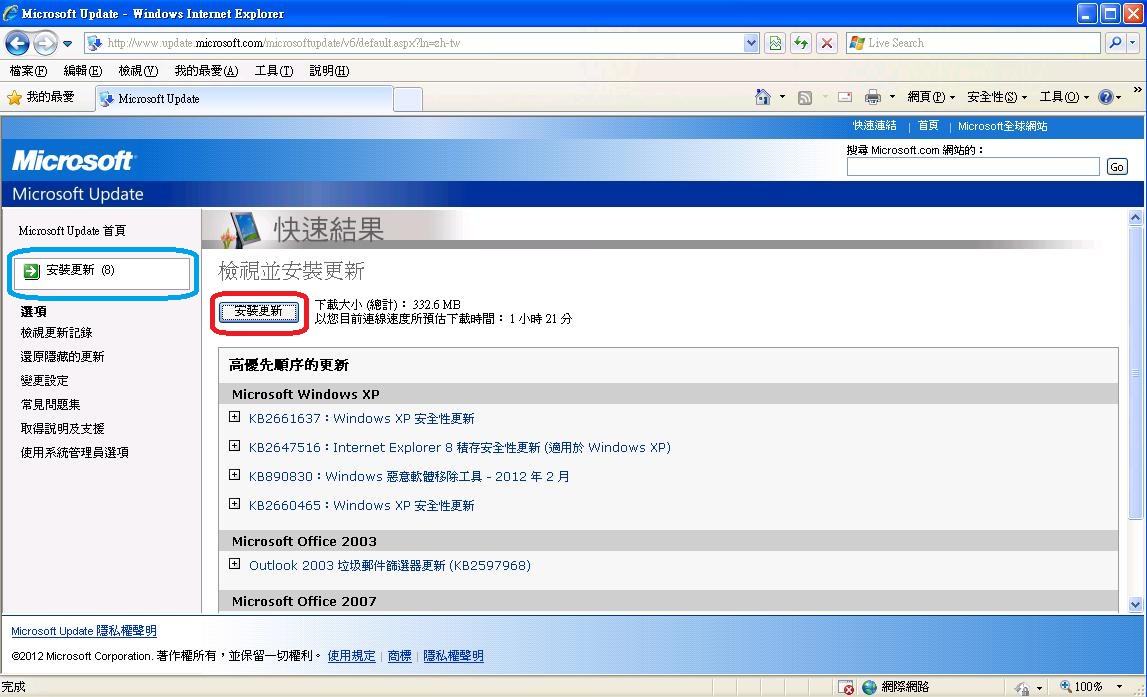Image resolution: width=1147 pixels, height=697 pixels.
Task: Click the 我的最愛 favorites star button
Action: pos(40,97)
